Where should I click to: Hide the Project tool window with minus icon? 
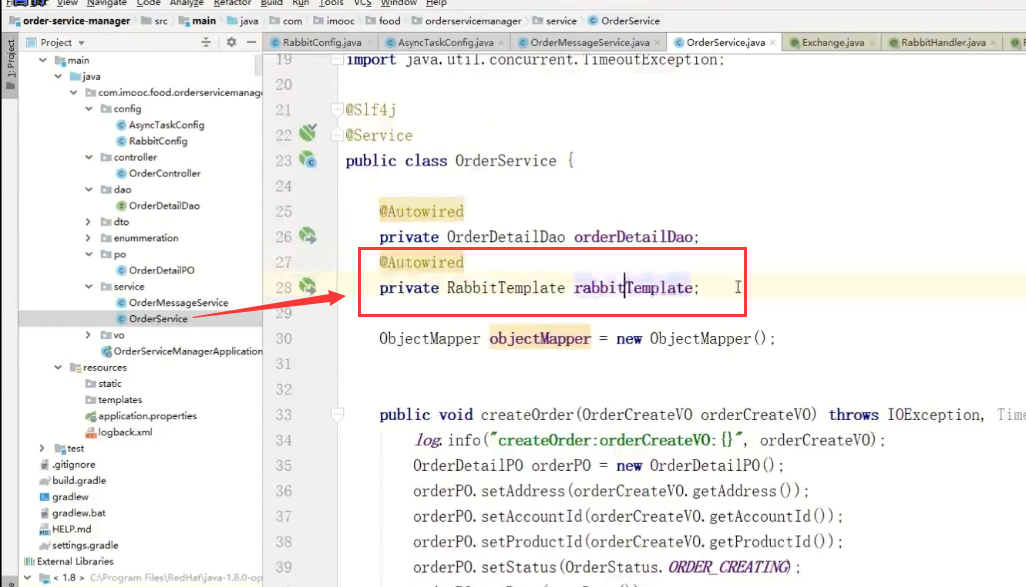click(251, 42)
